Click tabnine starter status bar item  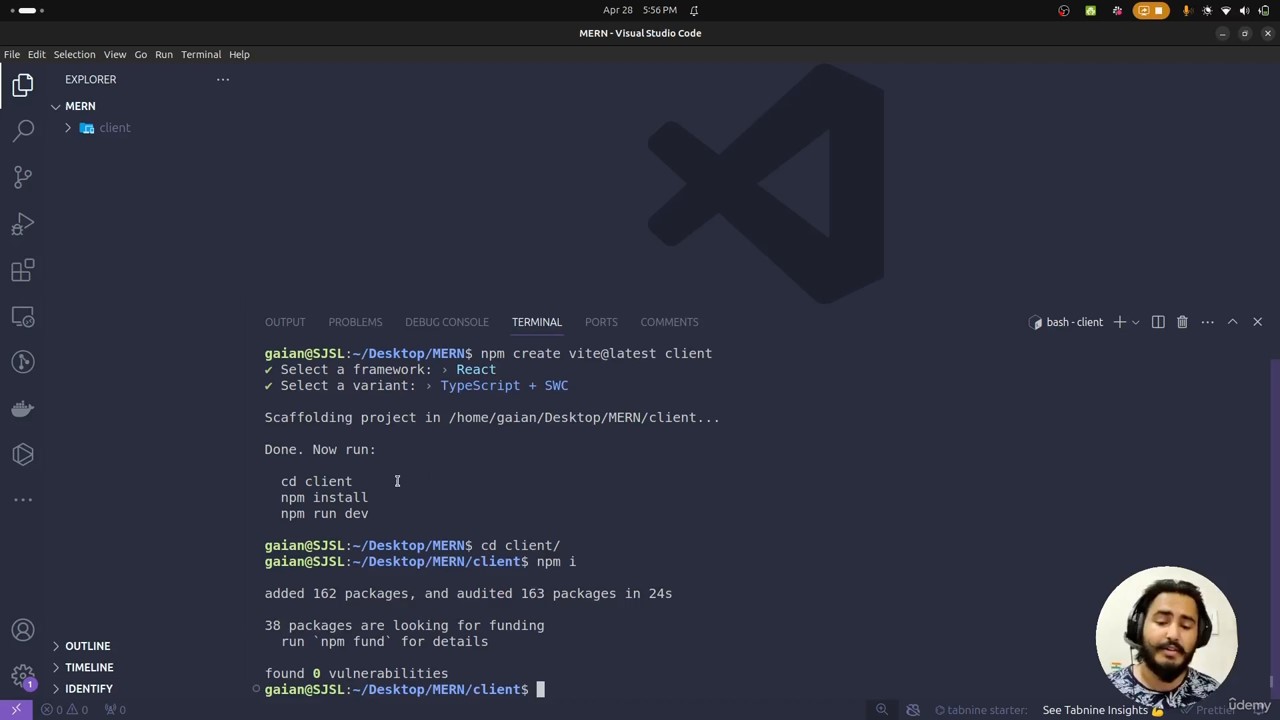(x=980, y=710)
